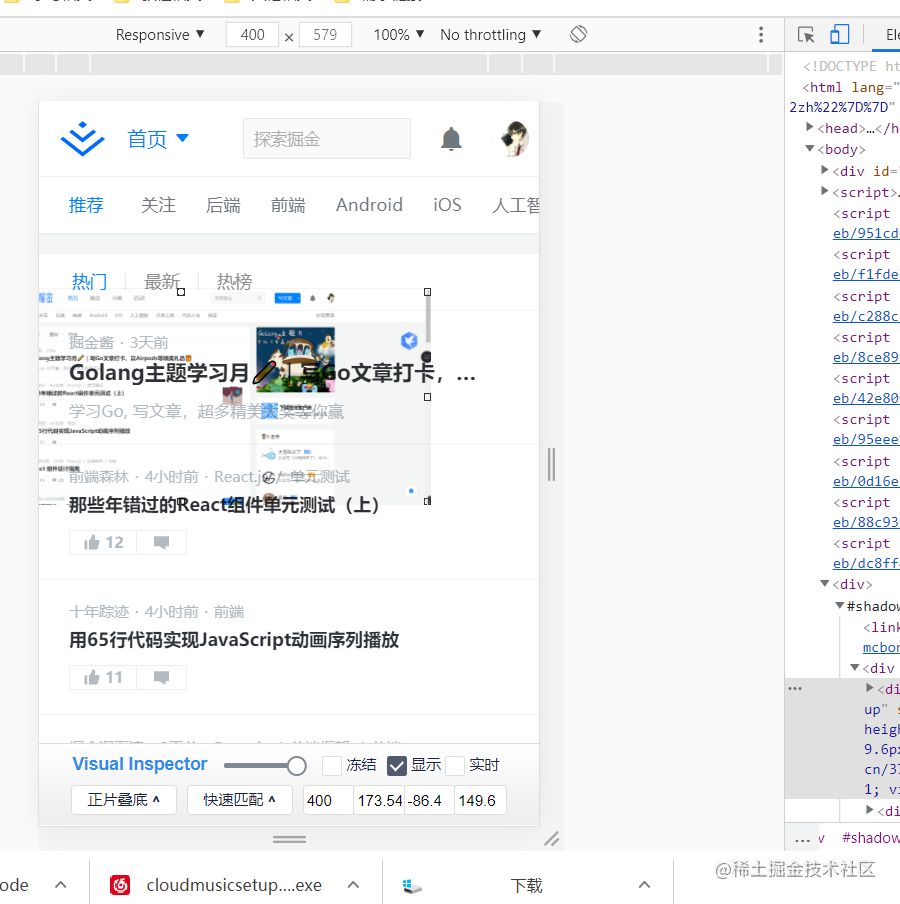Image resolution: width=900 pixels, height=904 pixels.
Task: Open the 快速匹配 dropdown
Action: pos(240,800)
